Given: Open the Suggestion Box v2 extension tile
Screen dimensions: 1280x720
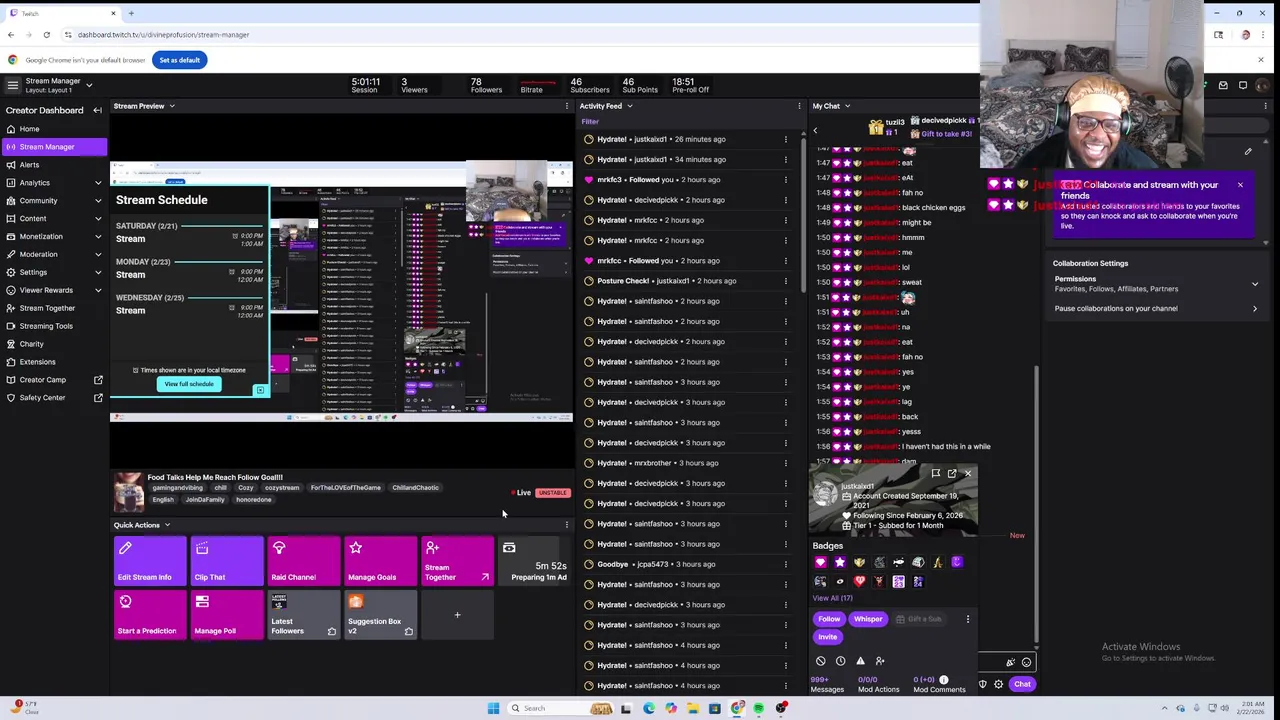Looking at the screenshot, I should (x=381, y=615).
